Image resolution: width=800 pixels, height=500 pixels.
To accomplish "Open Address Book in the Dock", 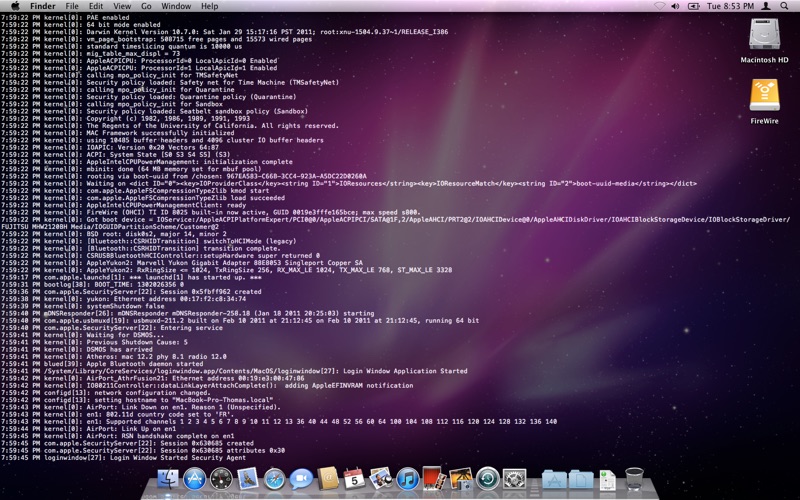I will coord(328,479).
